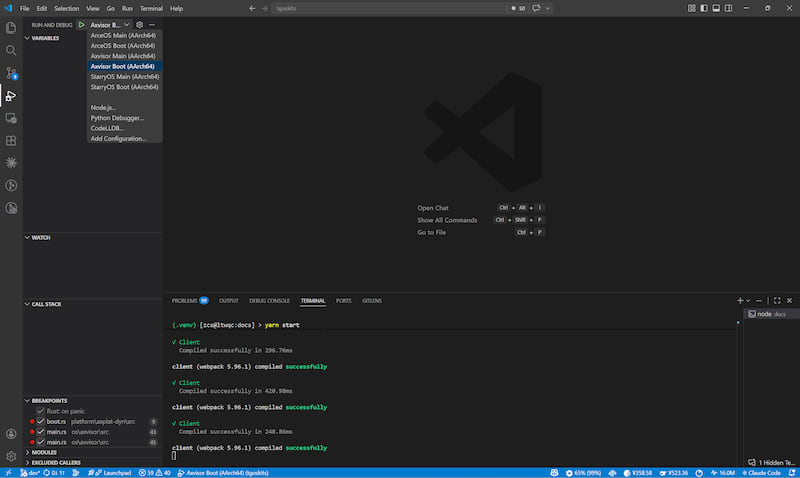
Task: Switch to the GITLENS tab
Action: (x=372, y=300)
